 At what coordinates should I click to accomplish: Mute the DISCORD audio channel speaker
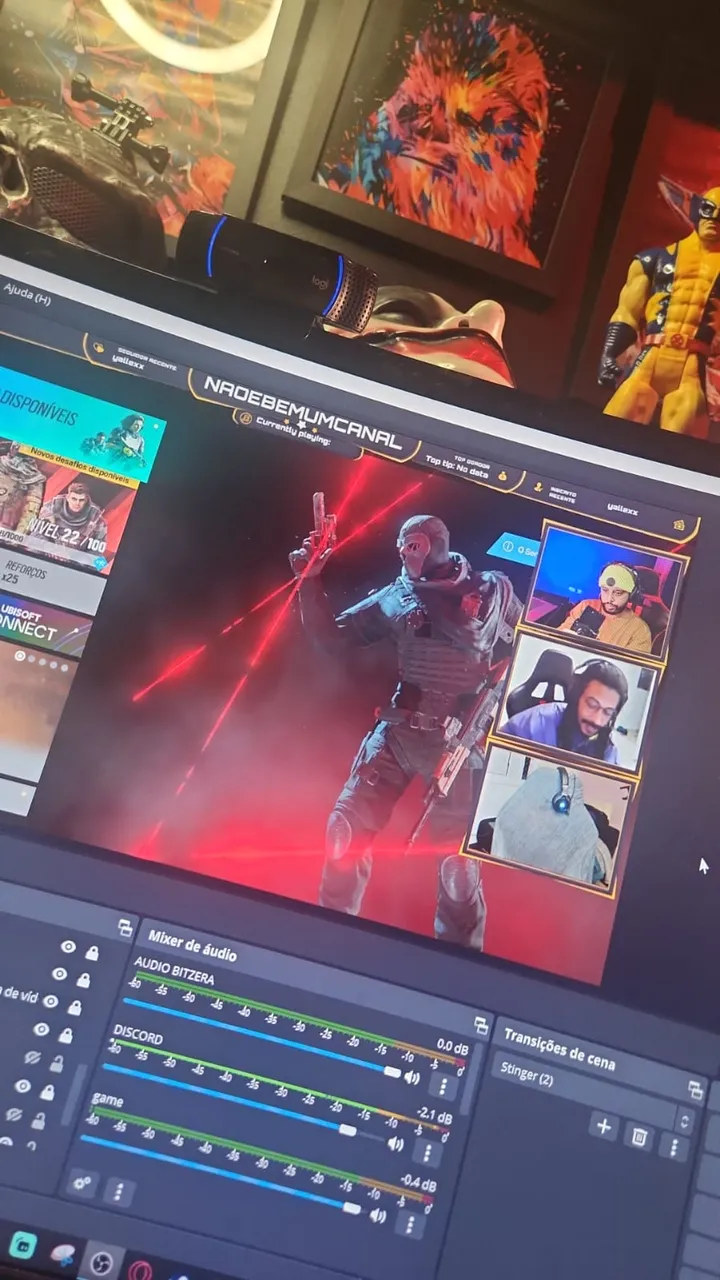395,1143
